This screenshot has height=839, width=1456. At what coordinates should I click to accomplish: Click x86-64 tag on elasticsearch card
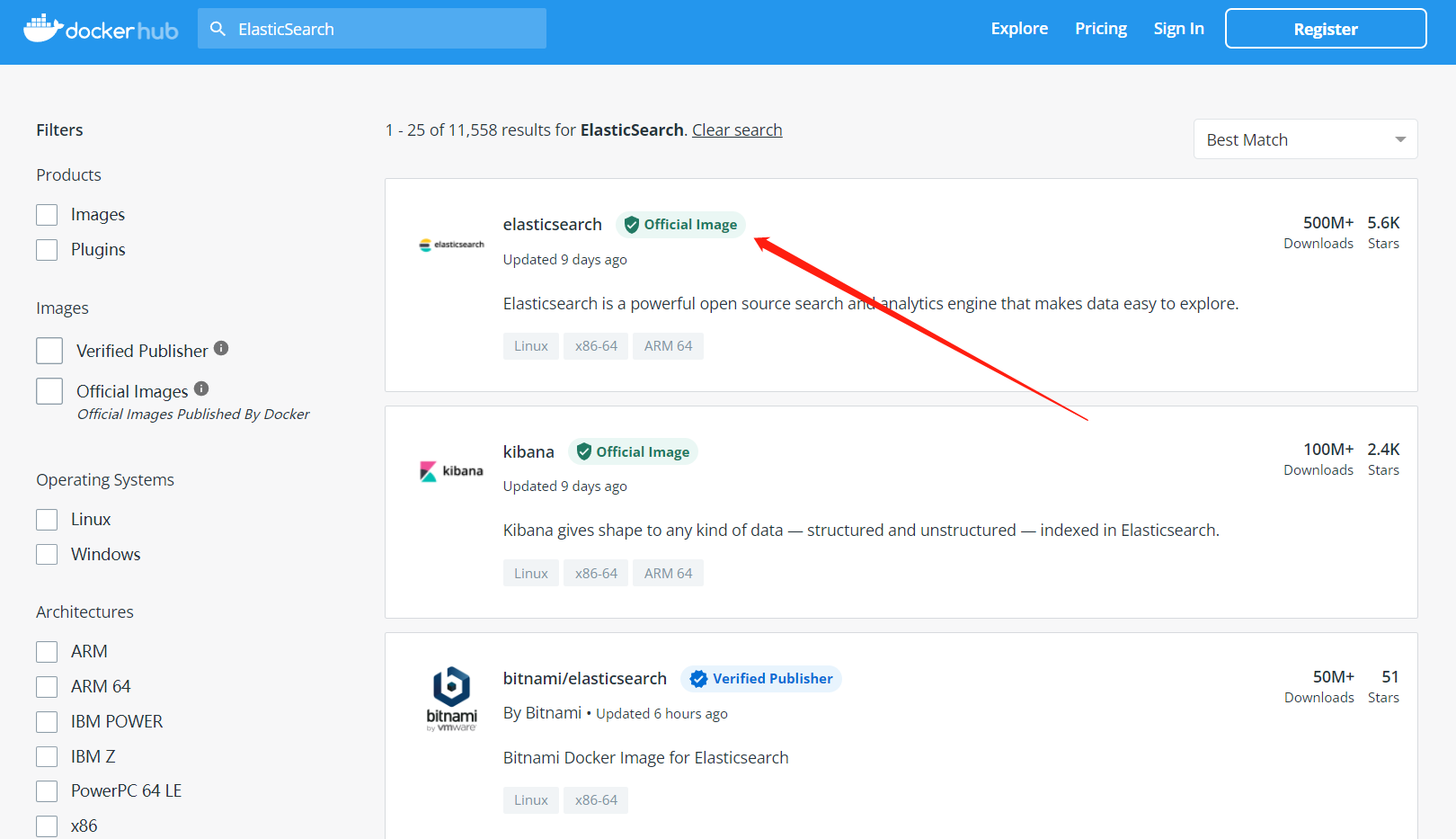pyautogui.click(x=596, y=346)
